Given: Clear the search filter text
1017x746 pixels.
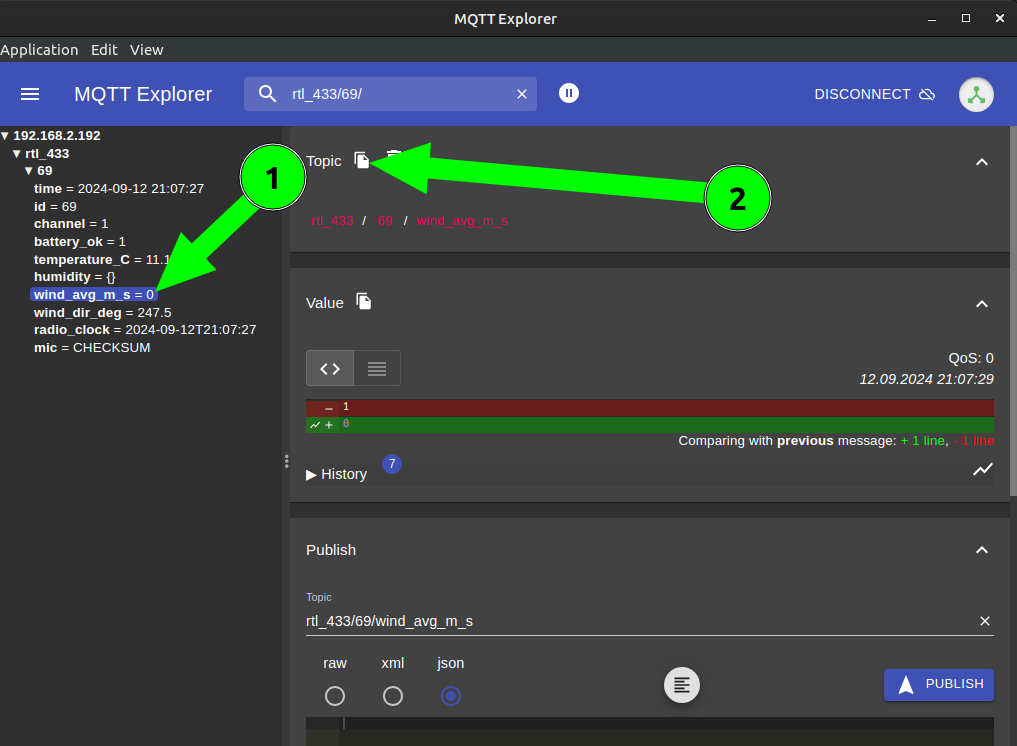Looking at the screenshot, I should (521, 94).
